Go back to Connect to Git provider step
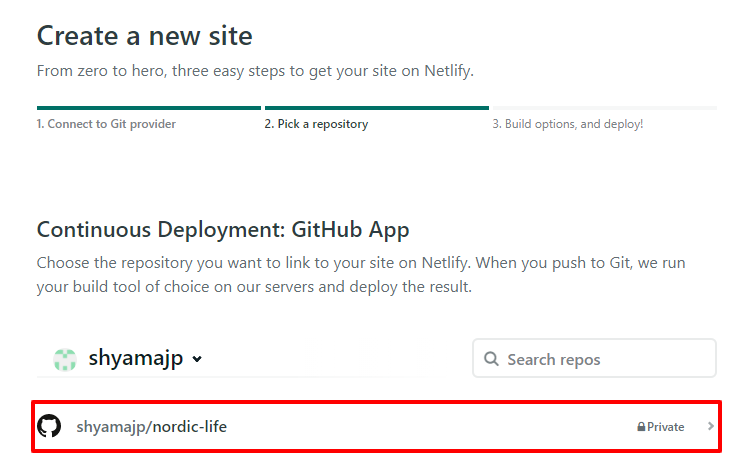The image size is (753, 459). [106, 124]
